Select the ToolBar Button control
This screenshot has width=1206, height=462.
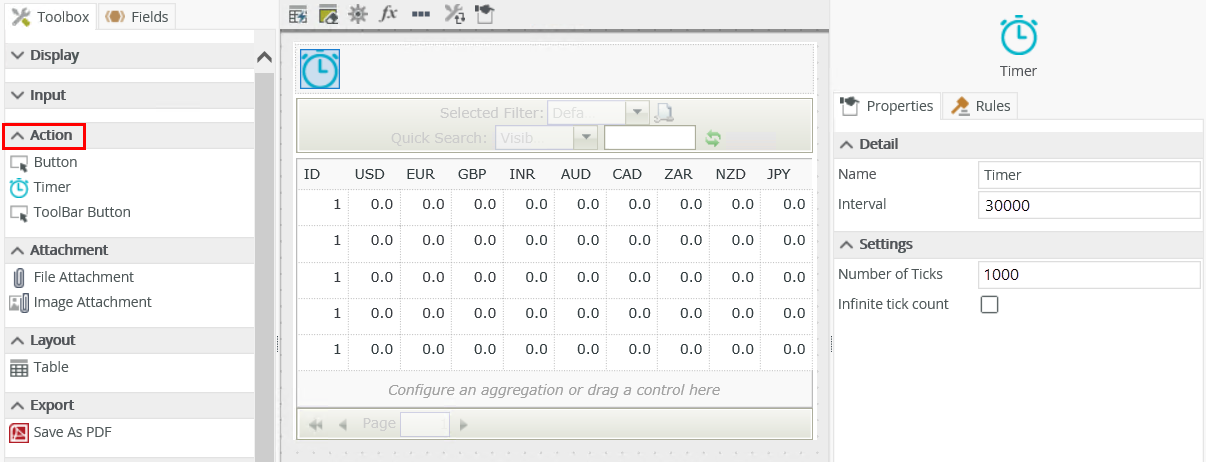(81, 212)
